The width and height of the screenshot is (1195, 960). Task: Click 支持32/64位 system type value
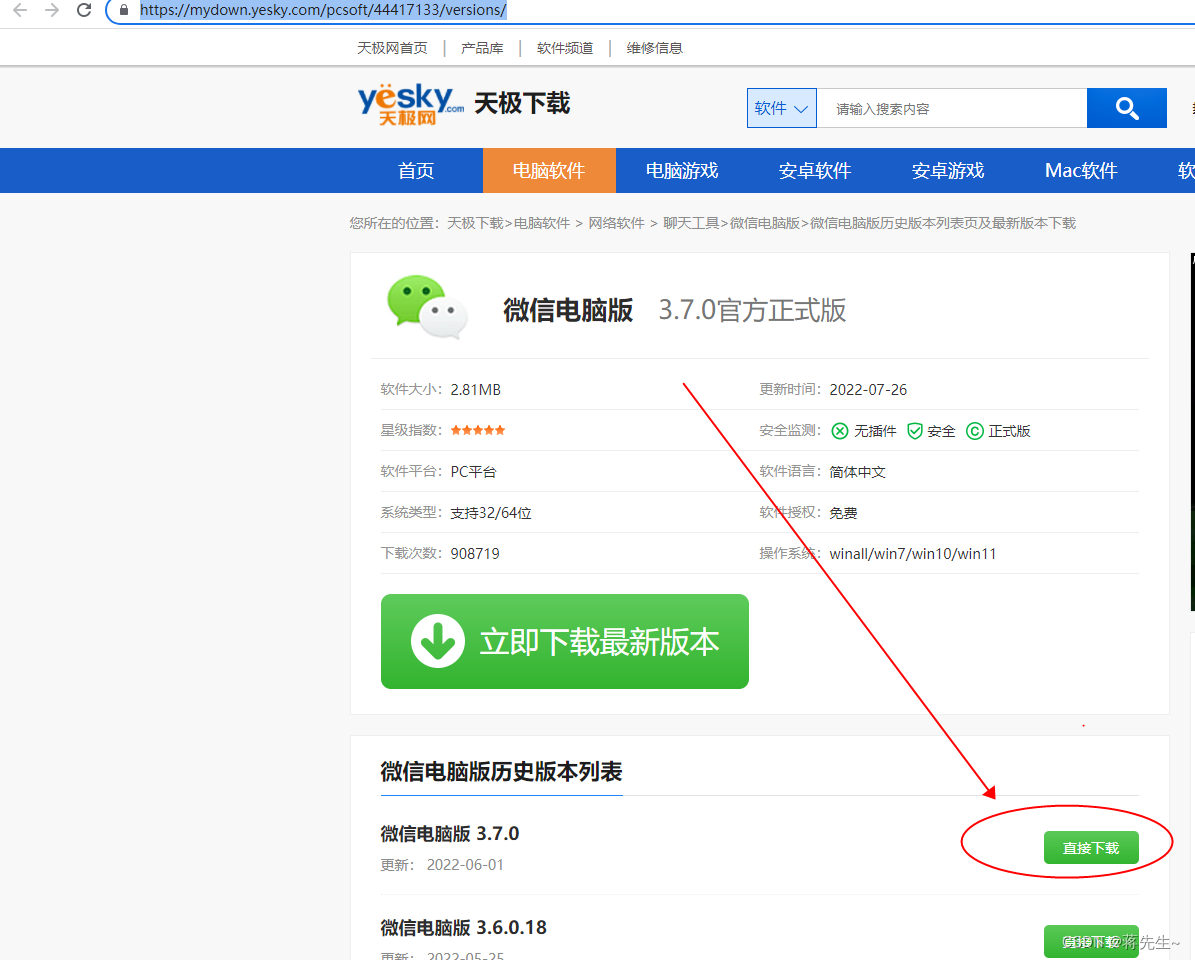491,513
